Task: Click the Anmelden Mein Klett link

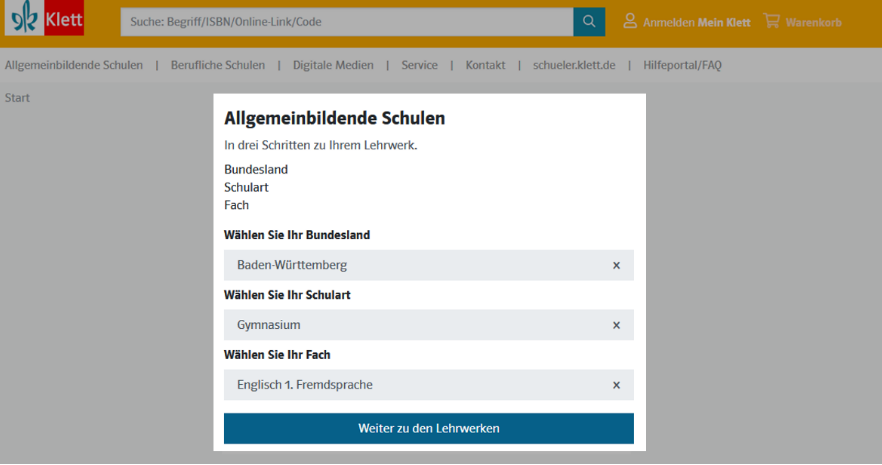Action: tap(696, 22)
